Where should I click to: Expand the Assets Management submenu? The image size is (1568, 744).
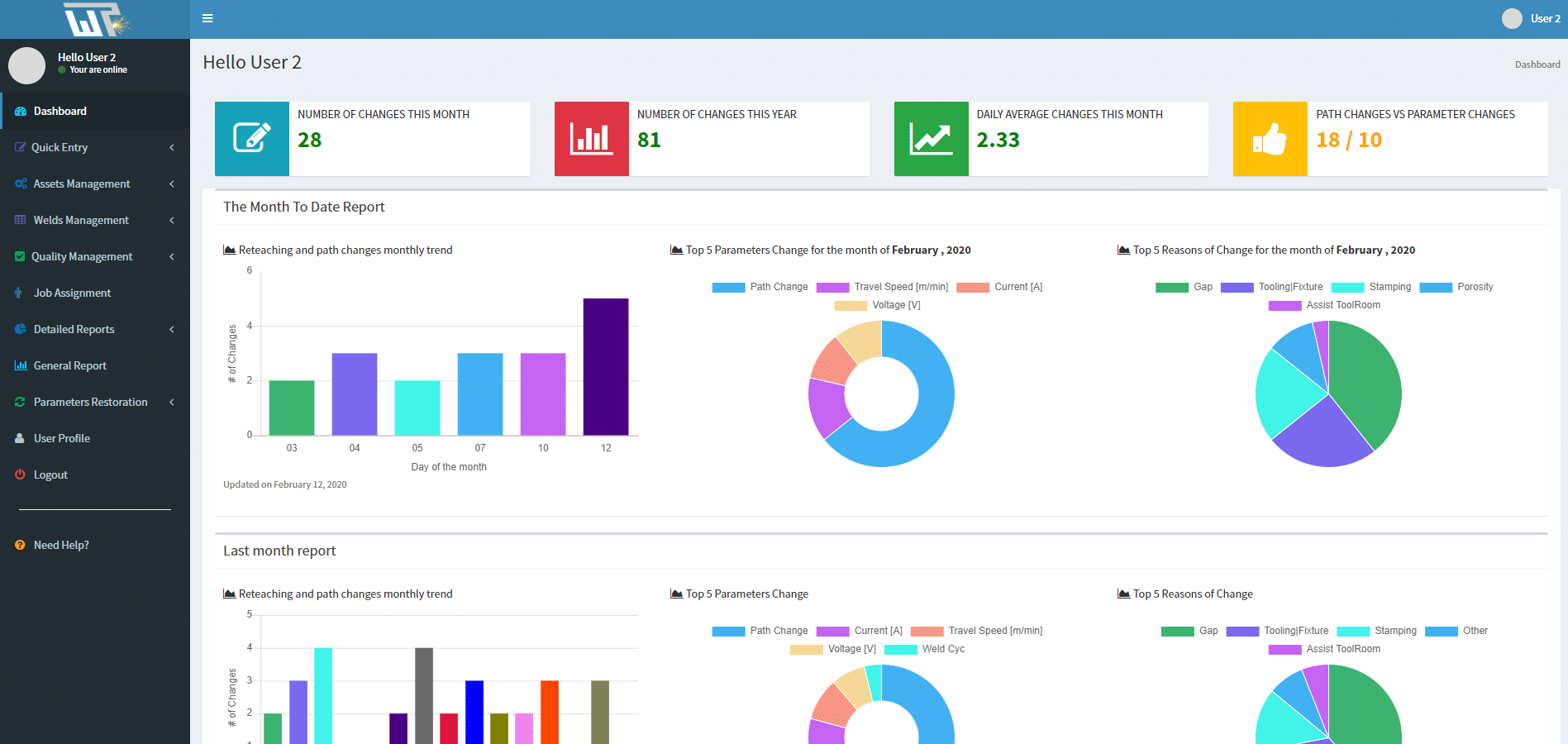82,184
